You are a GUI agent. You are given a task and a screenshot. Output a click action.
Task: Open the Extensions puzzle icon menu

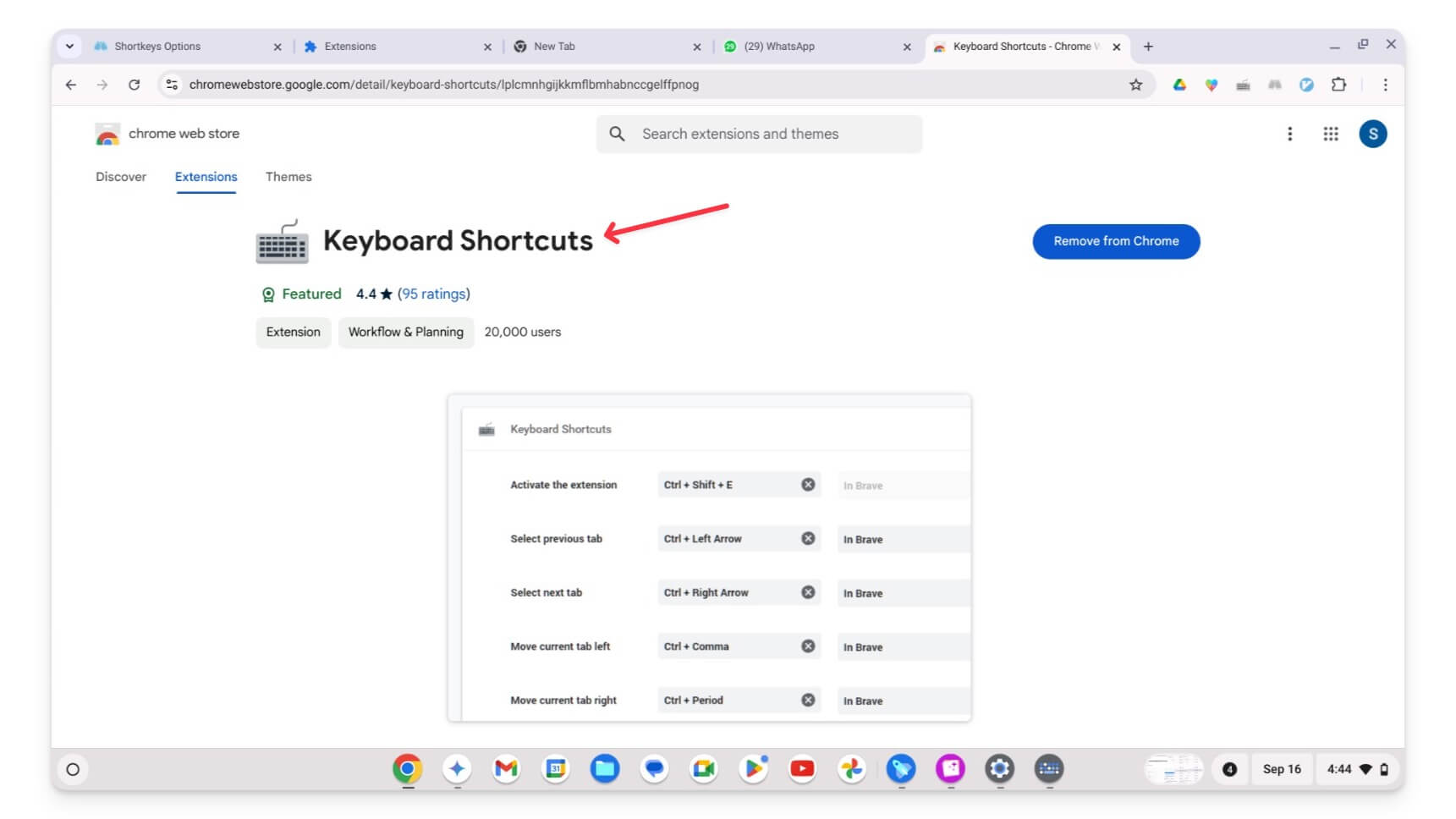coord(1338,85)
